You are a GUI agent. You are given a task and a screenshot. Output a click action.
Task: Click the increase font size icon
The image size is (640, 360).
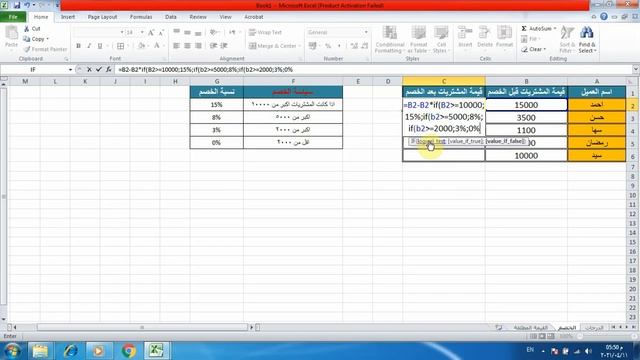pos(151,32)
